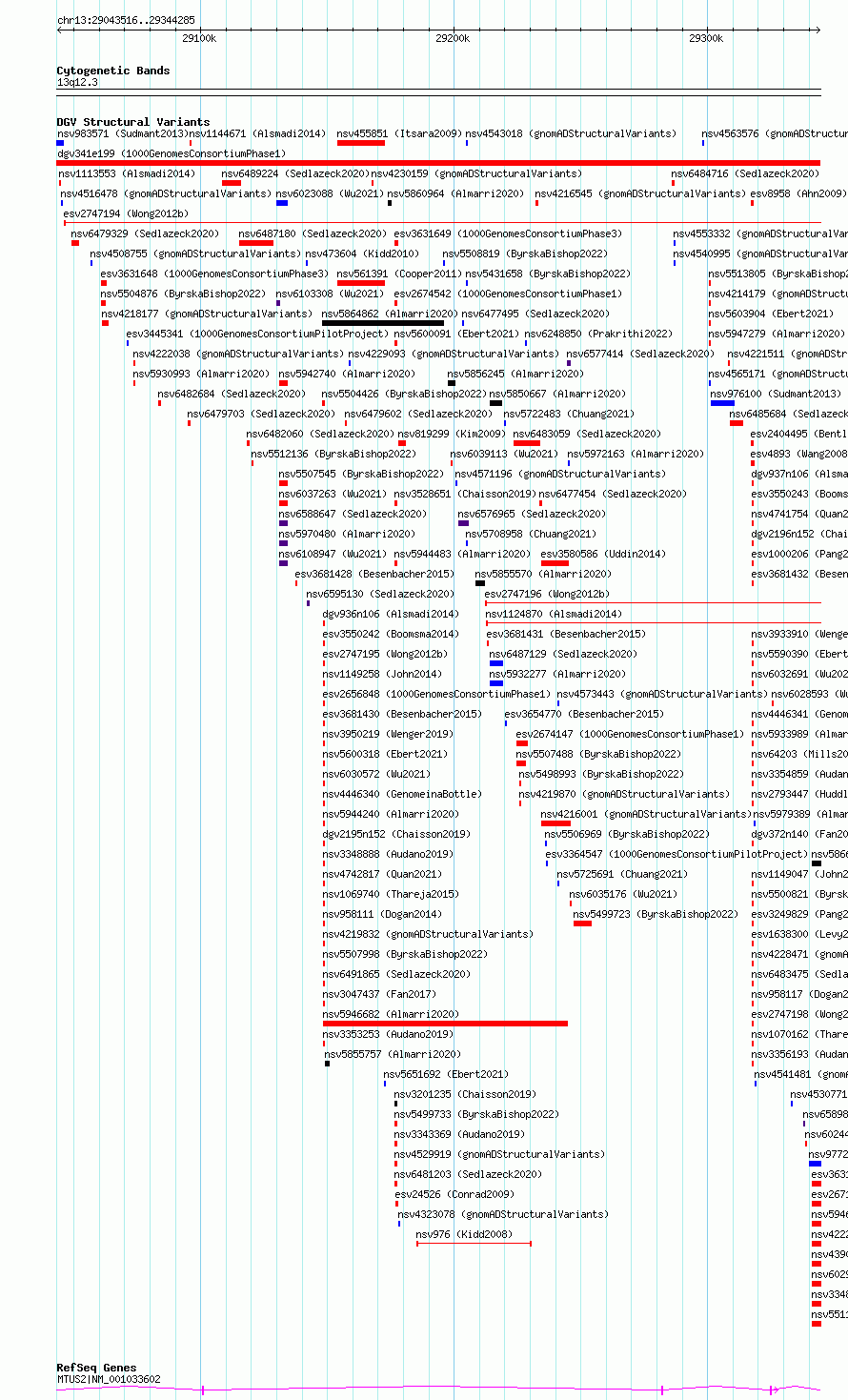
Task: Open nsv958111 (Dogan2014) label
Action: [x=382, y=914]
